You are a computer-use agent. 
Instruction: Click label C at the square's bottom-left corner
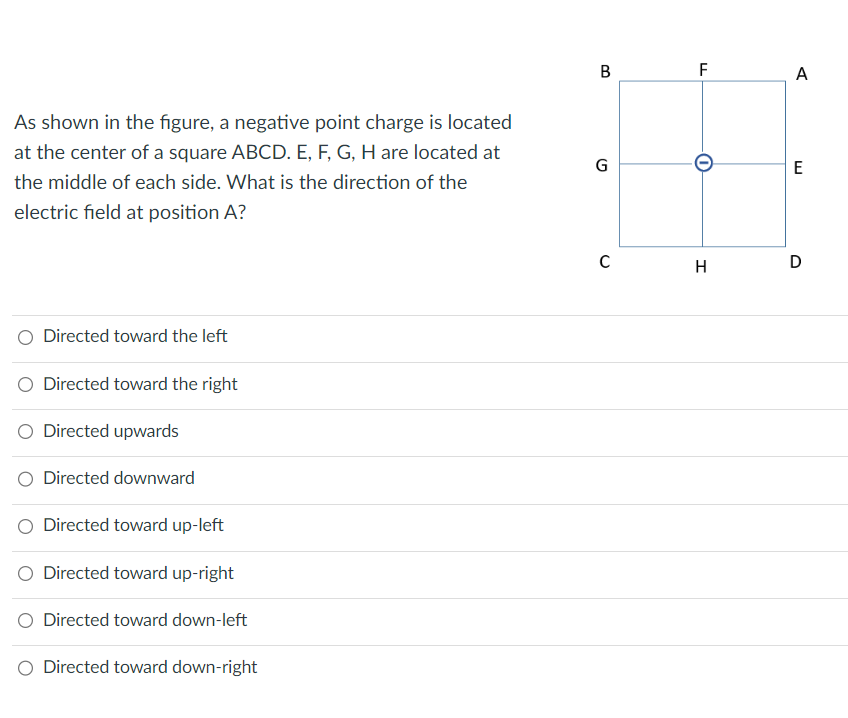(604, 262)
